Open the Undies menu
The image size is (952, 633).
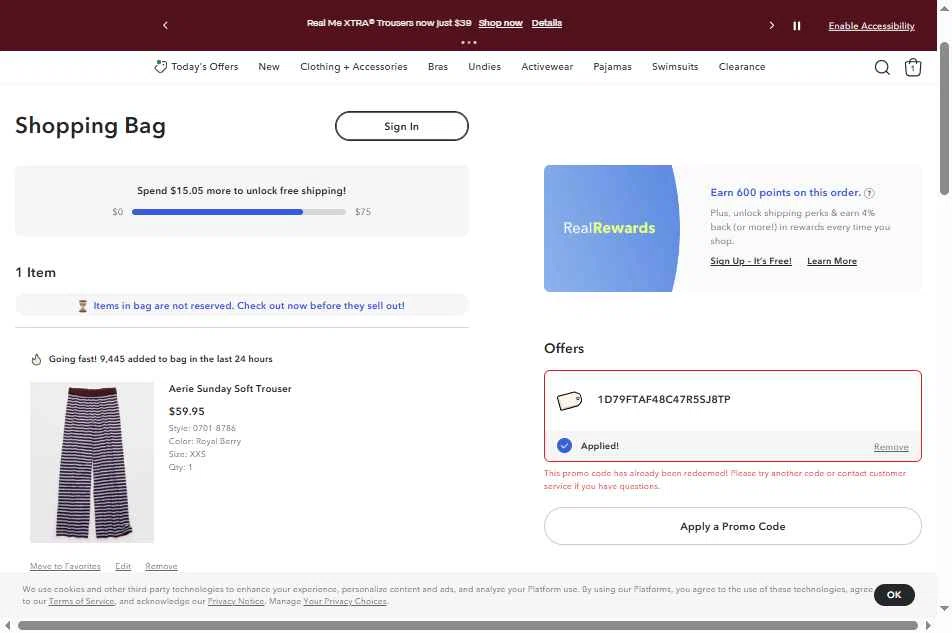coord(484,67)
